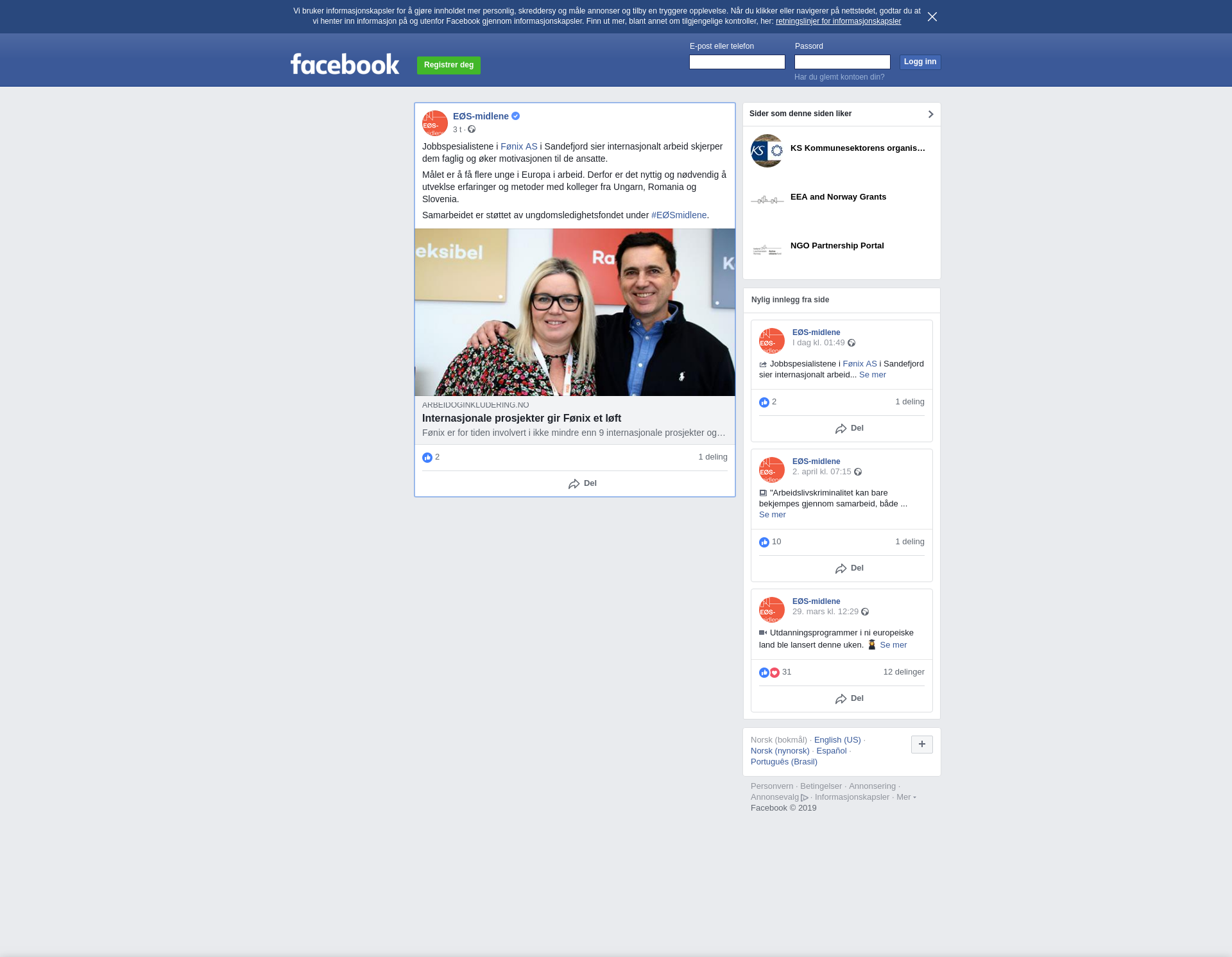
Task: Open 'Har du glemt kontoen din?' link
Action: [x=839, y=77]
